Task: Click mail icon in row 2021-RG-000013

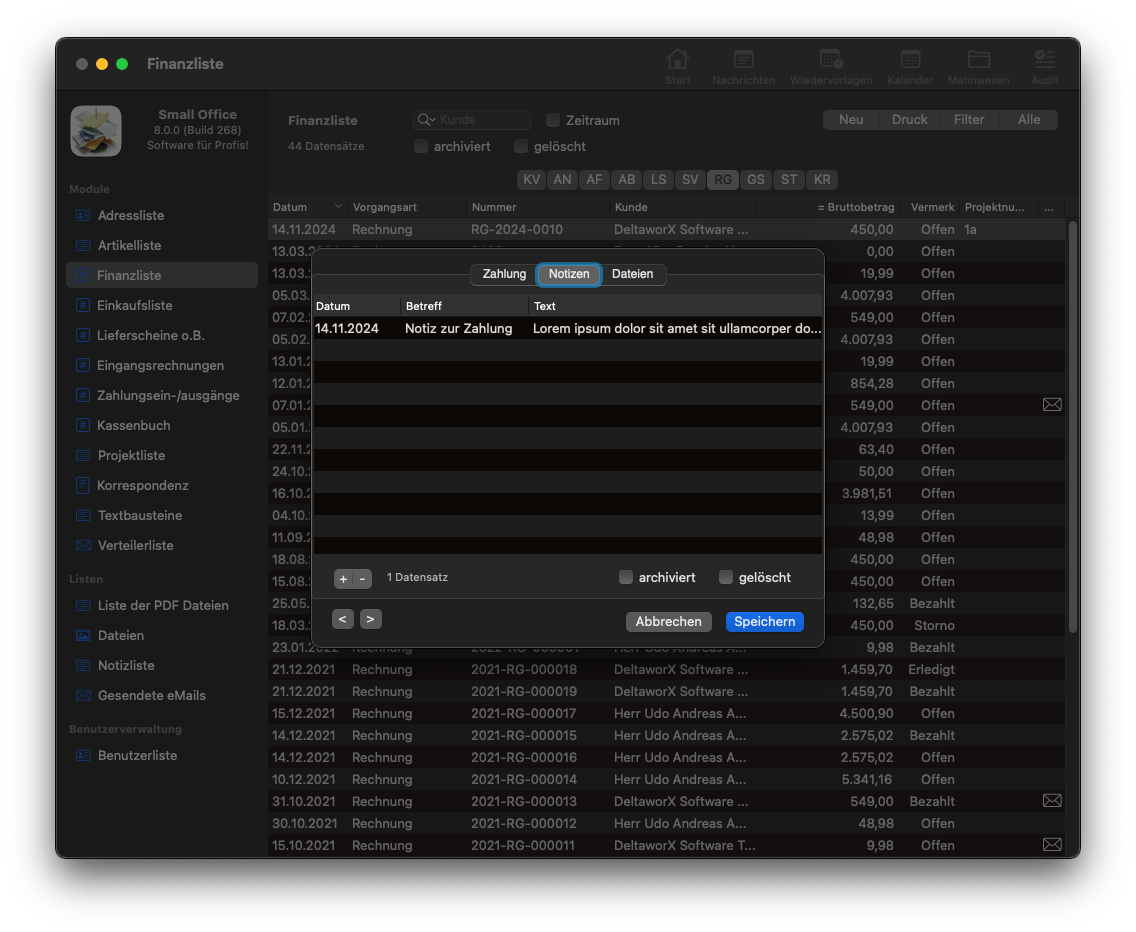Action: pos(1052,801)
